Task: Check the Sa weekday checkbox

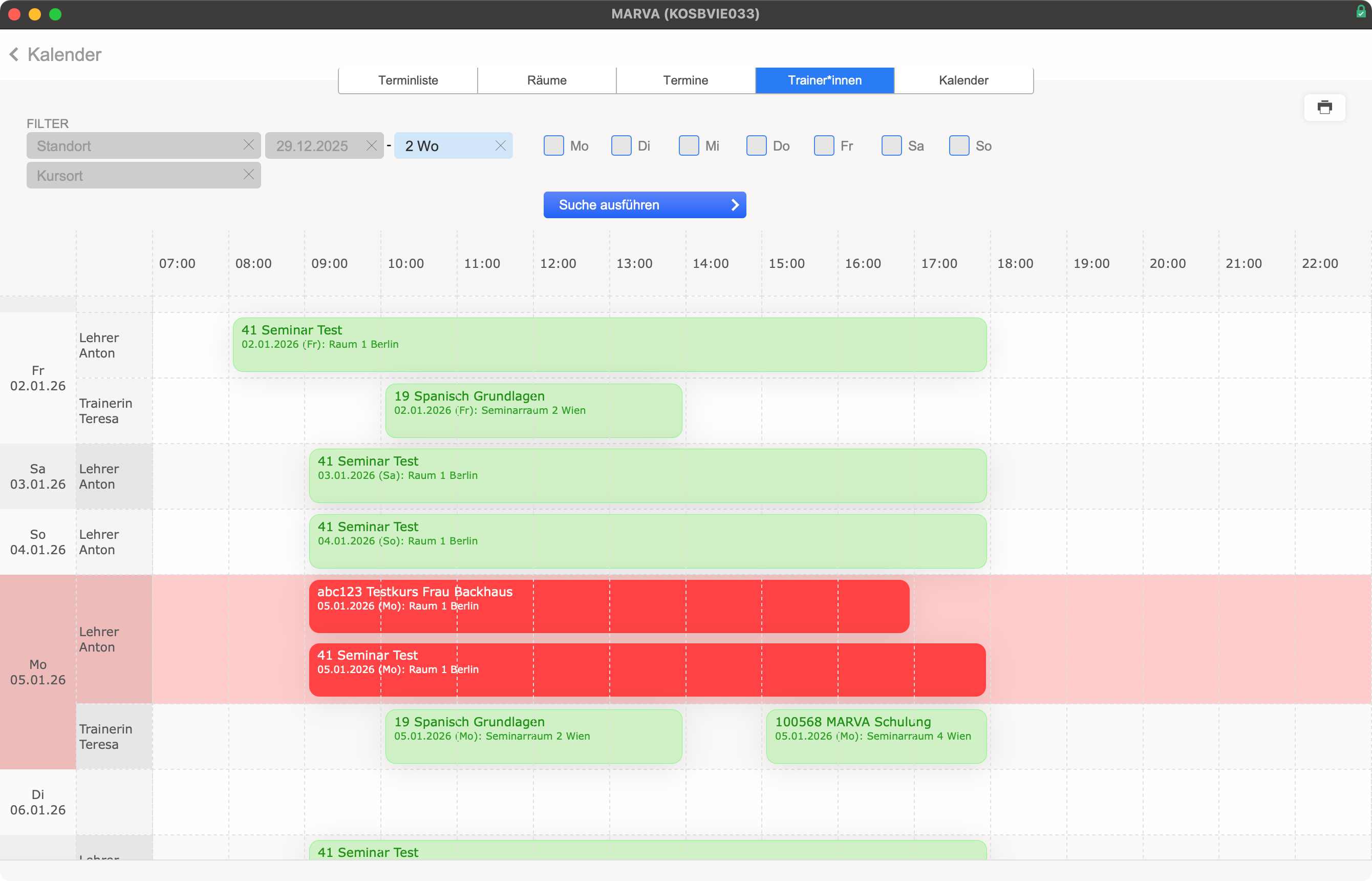Action: pos(891,146)
